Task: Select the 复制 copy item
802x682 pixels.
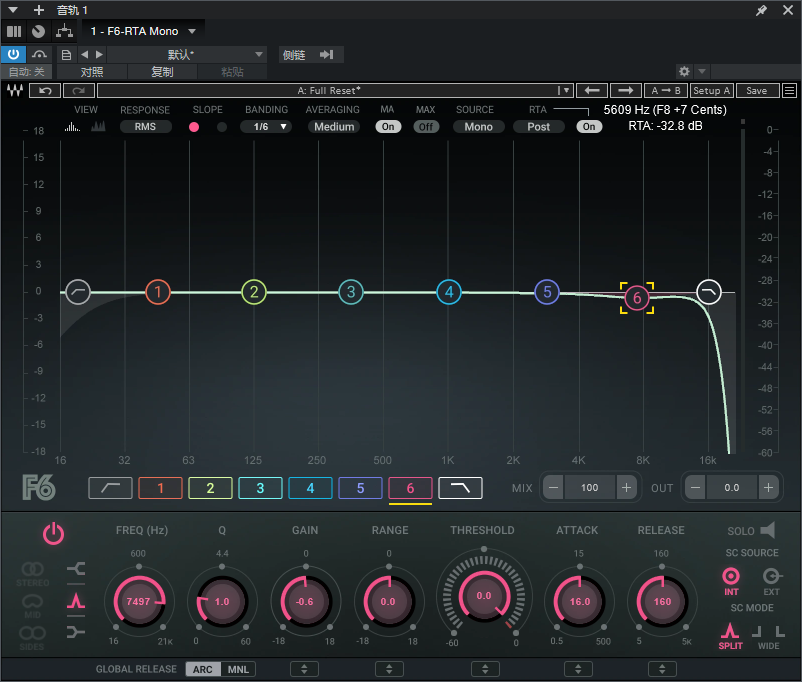Action: coord(162,72)
